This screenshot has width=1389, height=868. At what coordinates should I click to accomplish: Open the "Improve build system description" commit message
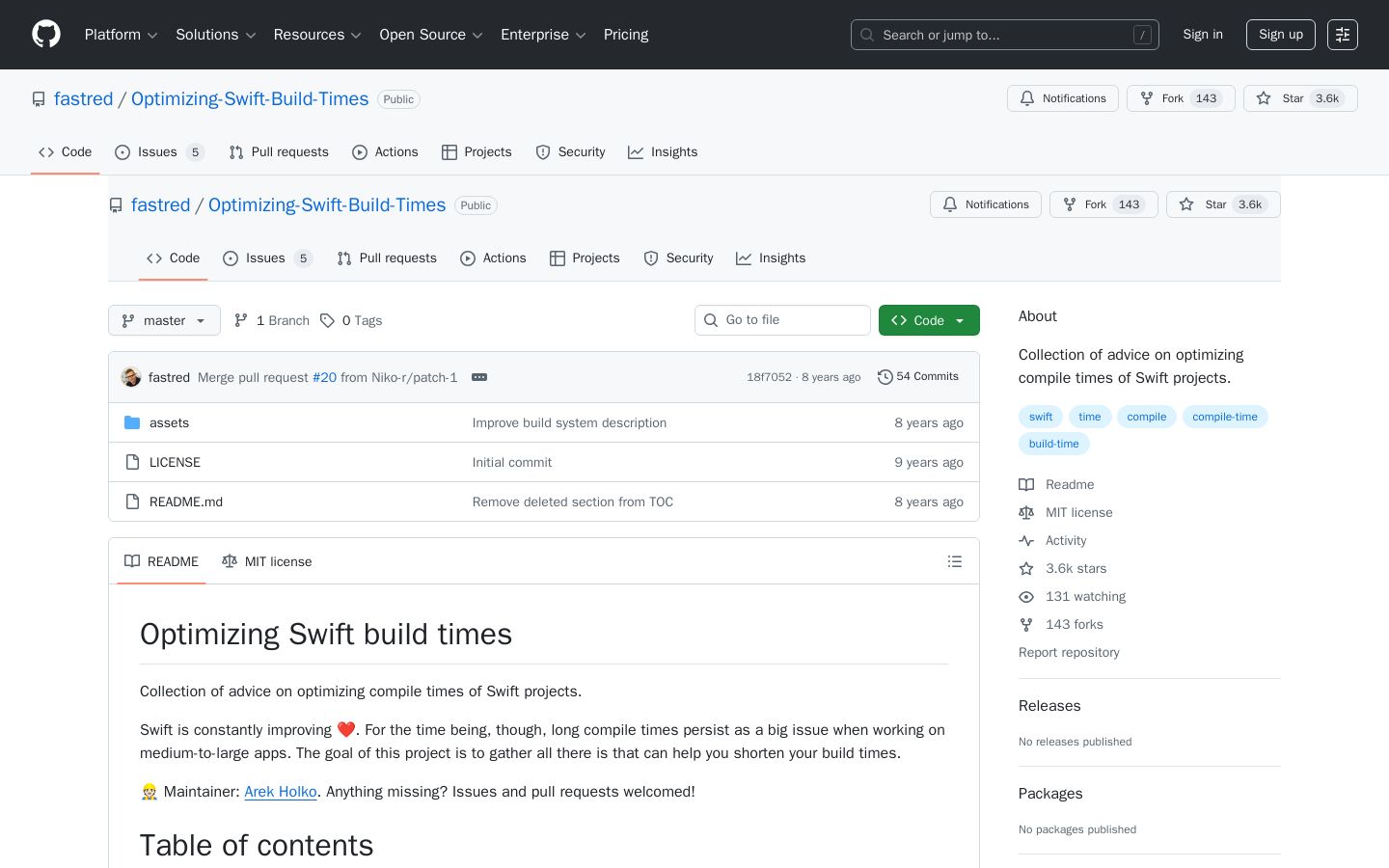click(x=569, y=422)
